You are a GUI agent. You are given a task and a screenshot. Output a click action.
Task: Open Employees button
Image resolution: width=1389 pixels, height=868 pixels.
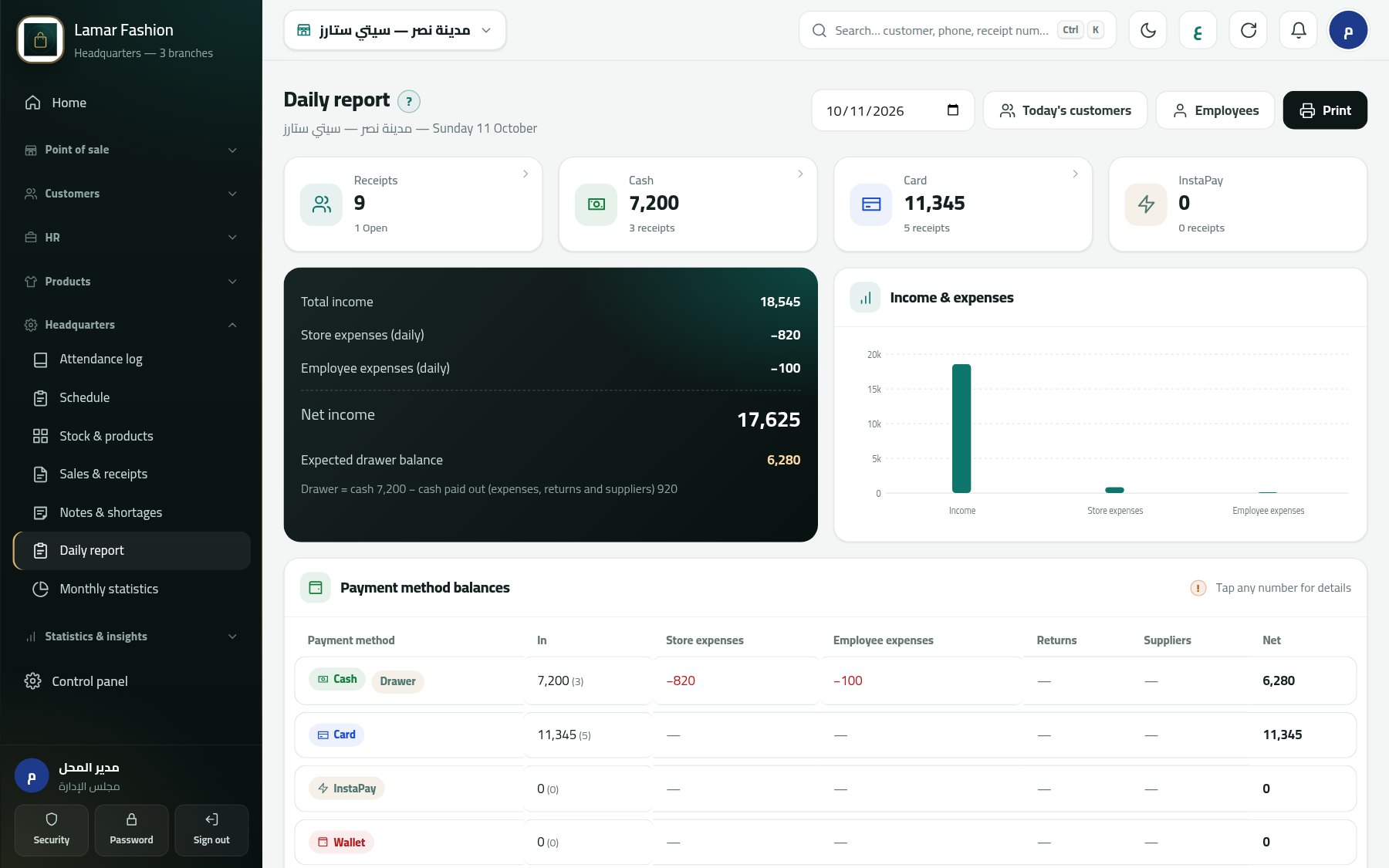[x=1215, y=110]
